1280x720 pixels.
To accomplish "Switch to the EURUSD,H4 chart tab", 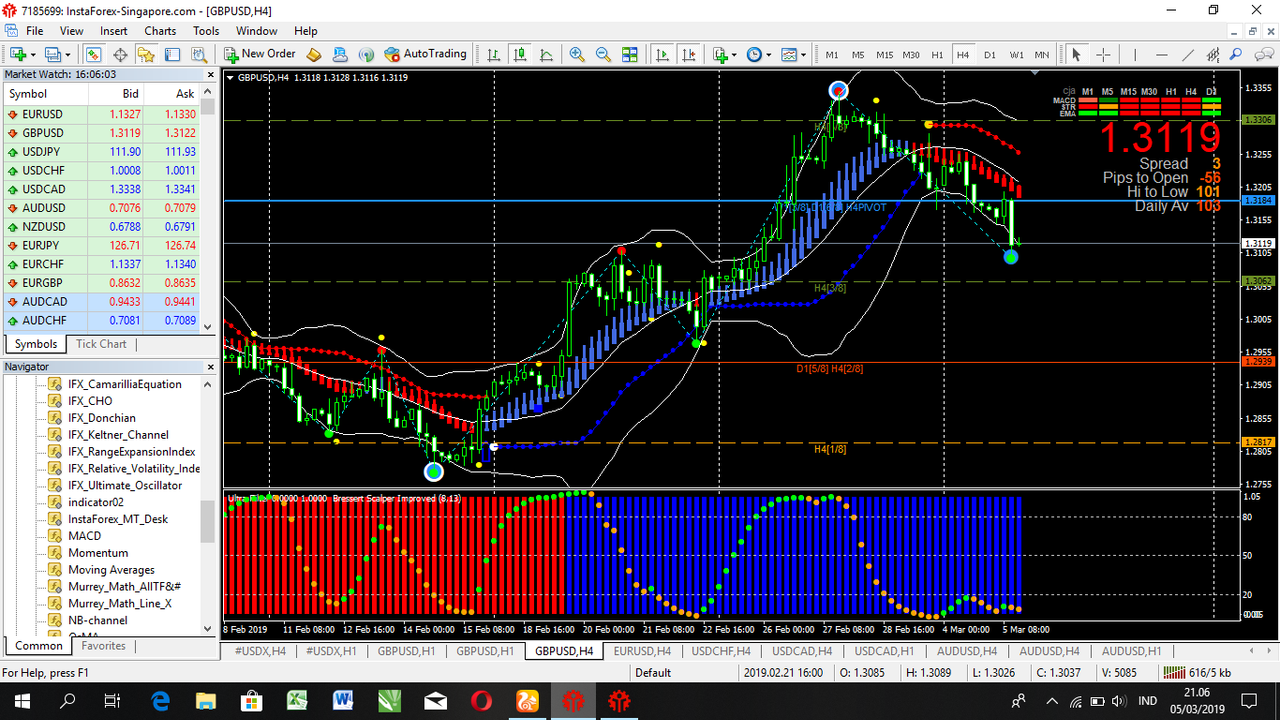I will [641, 651].
